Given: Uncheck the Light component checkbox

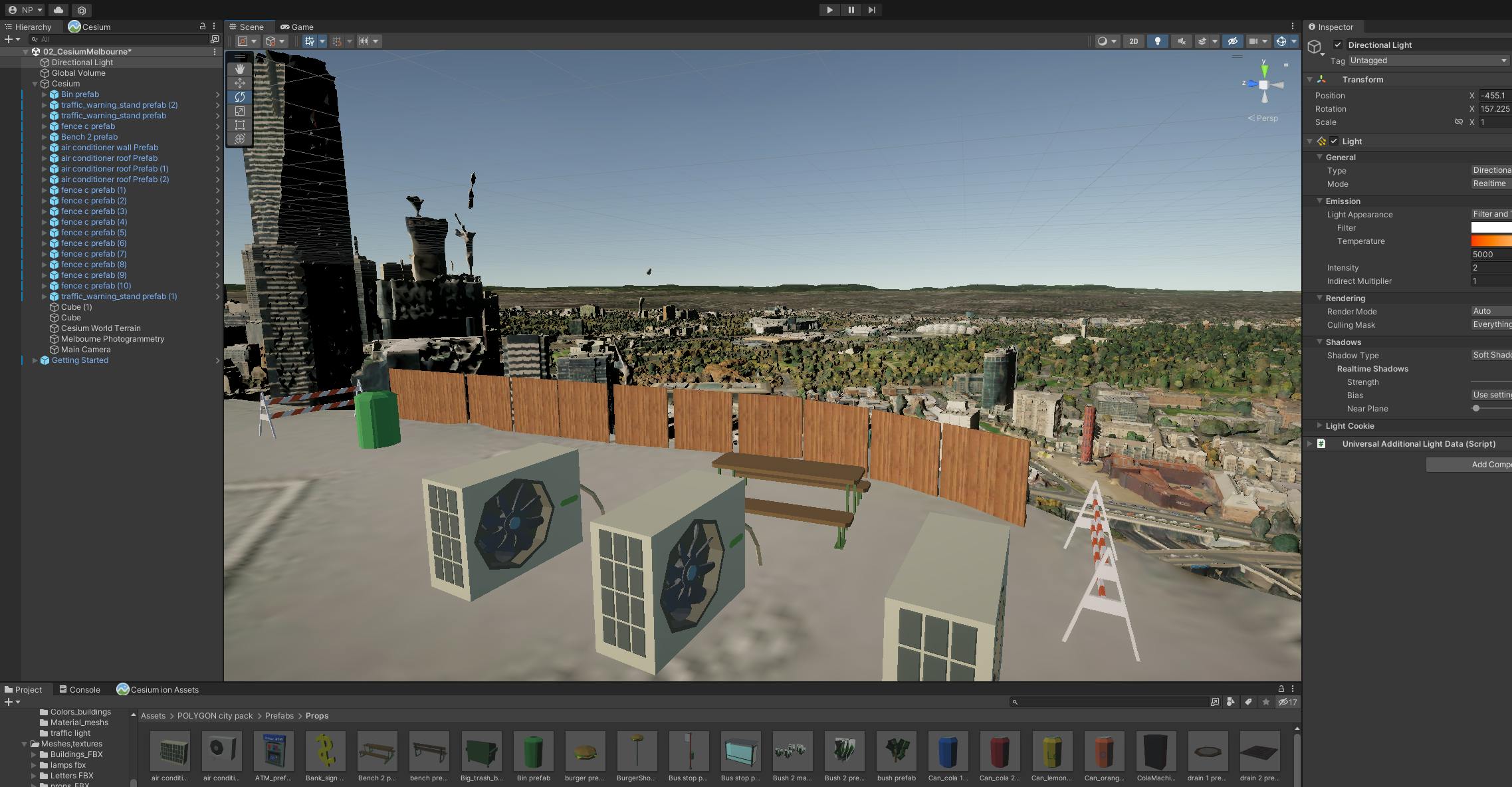Looking at the screenshot, I should (1334, 141).
